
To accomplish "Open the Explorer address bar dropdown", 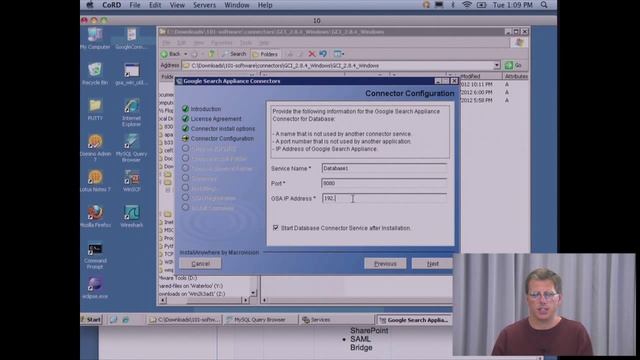I will pos(496,65).
